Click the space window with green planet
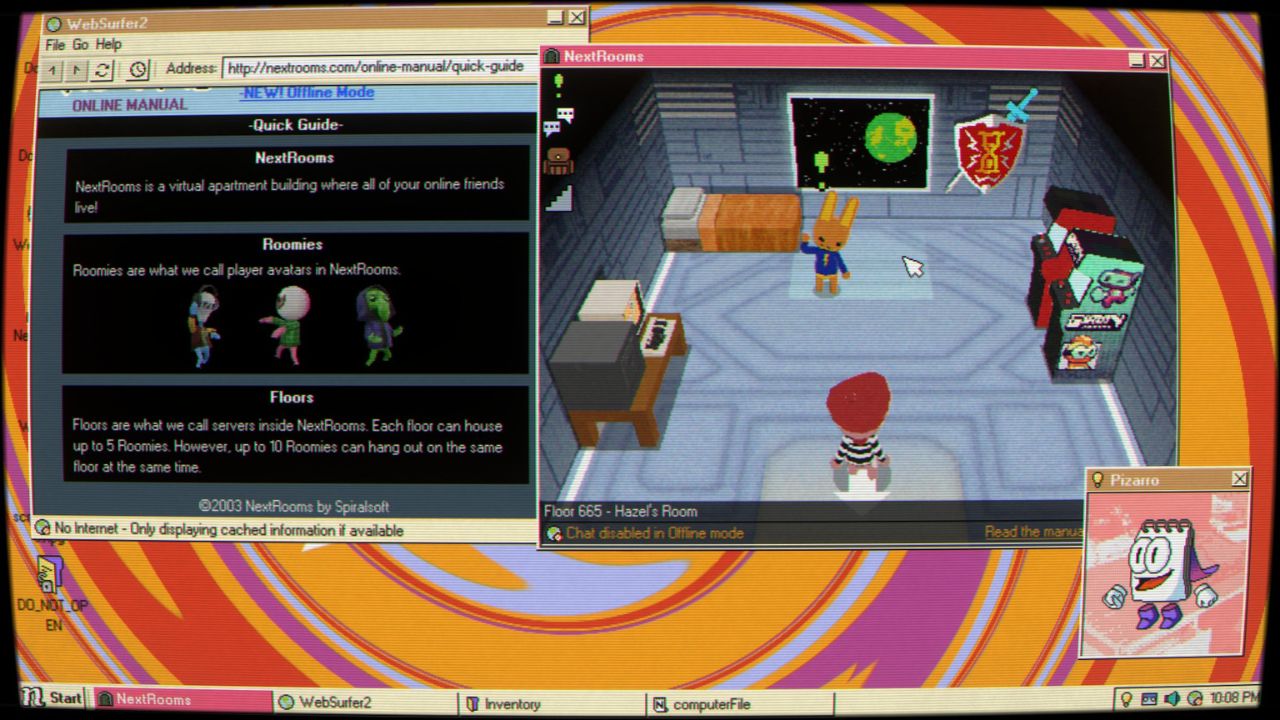Screen dimensions: 1280x720 pyautogui.click(x=860, y=143)
